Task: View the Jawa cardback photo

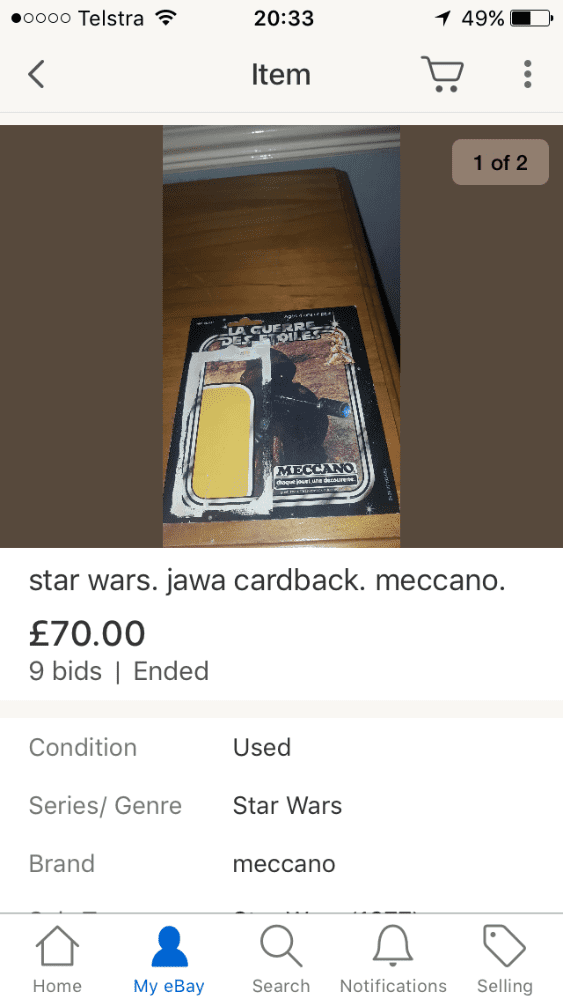Action: 281,336
